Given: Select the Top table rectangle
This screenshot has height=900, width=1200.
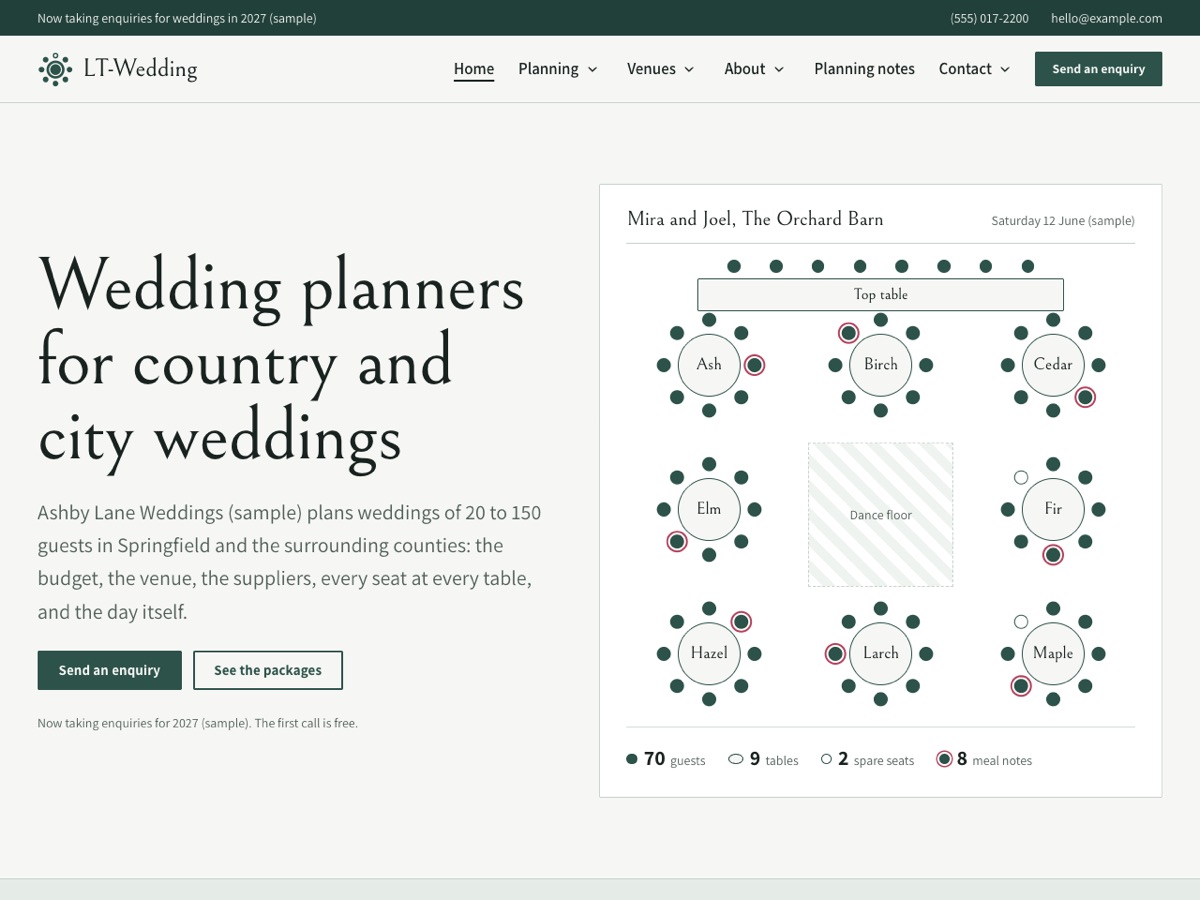Looking at the screenshot, I should (880, 294).
